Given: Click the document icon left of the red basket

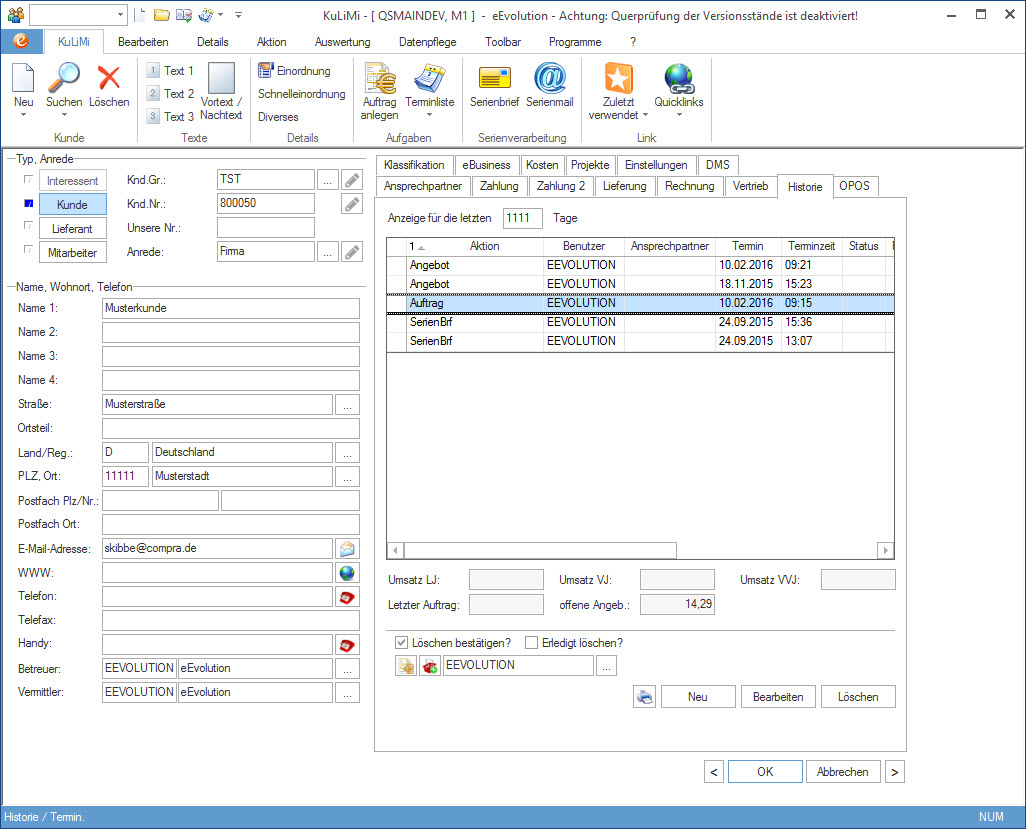Looking at the screenshot, I should pos(406,666).
